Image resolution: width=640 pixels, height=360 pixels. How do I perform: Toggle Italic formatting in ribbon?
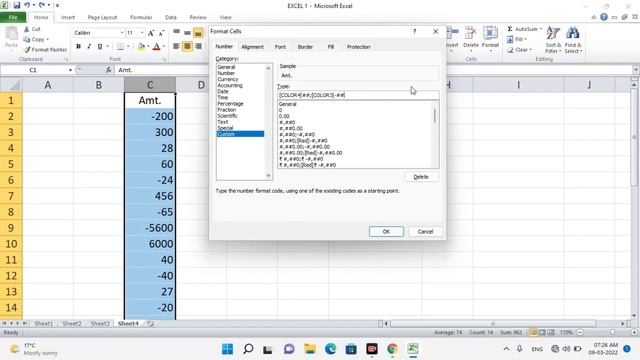click(x=89, y=47)
